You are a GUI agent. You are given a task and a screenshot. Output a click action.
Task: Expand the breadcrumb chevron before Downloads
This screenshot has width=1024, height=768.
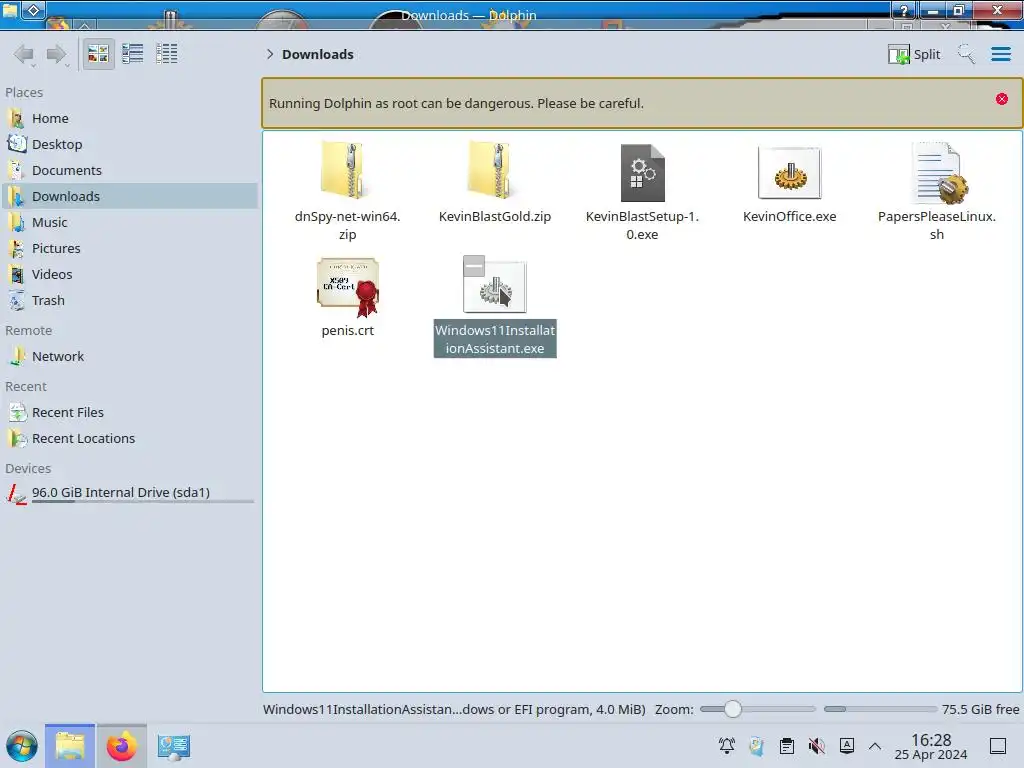[x=270, y=54]
